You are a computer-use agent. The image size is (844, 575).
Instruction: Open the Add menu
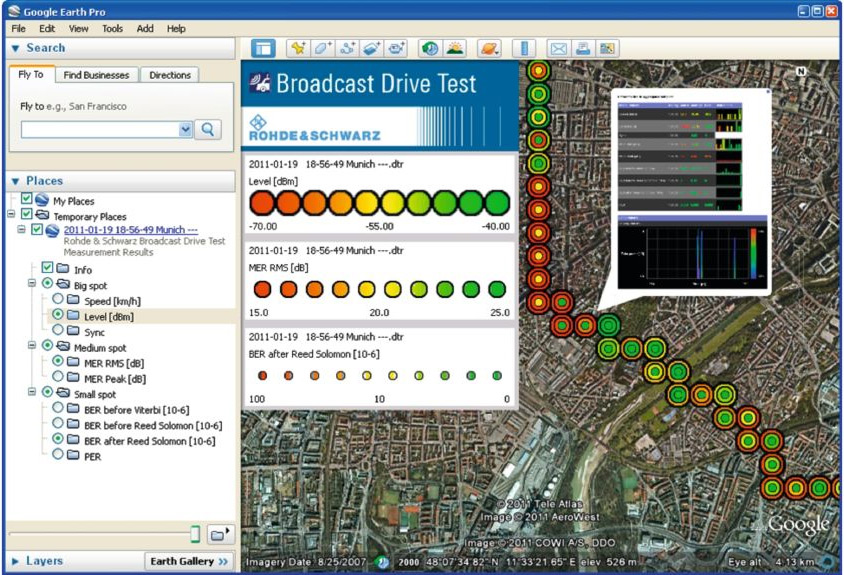(x=145, y=29)
